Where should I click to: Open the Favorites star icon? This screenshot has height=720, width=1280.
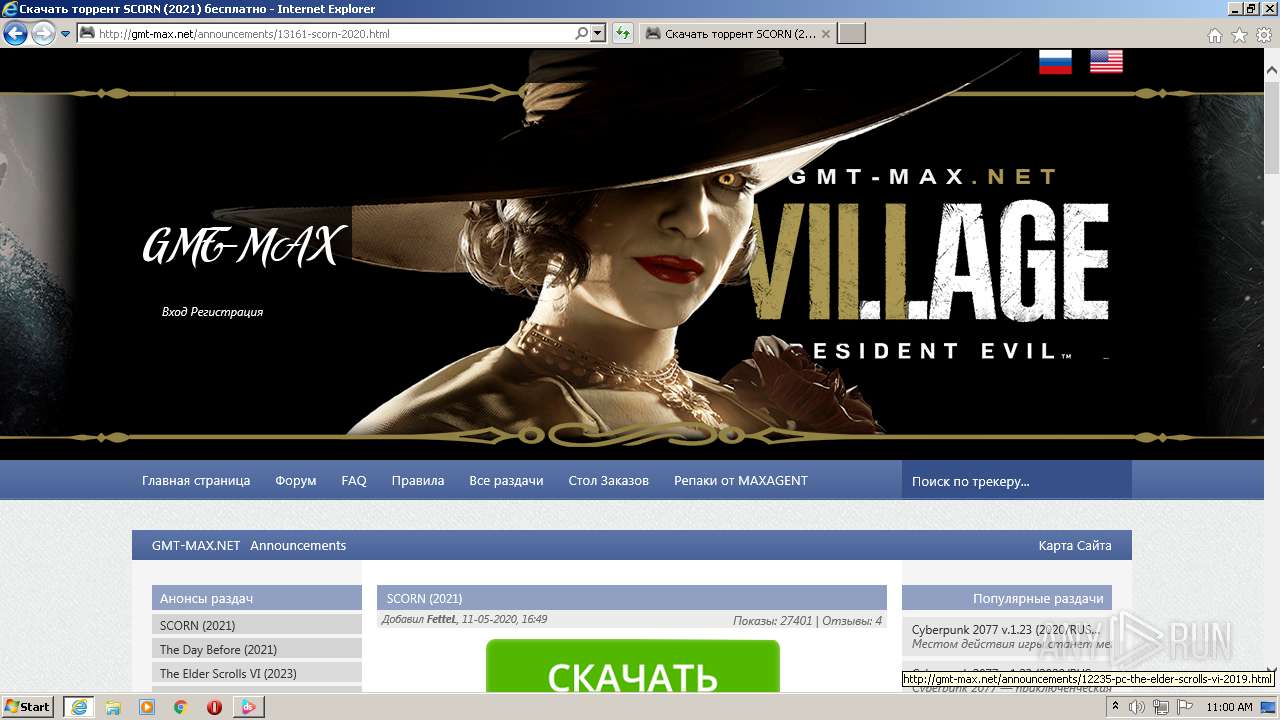pos(1239,35)
